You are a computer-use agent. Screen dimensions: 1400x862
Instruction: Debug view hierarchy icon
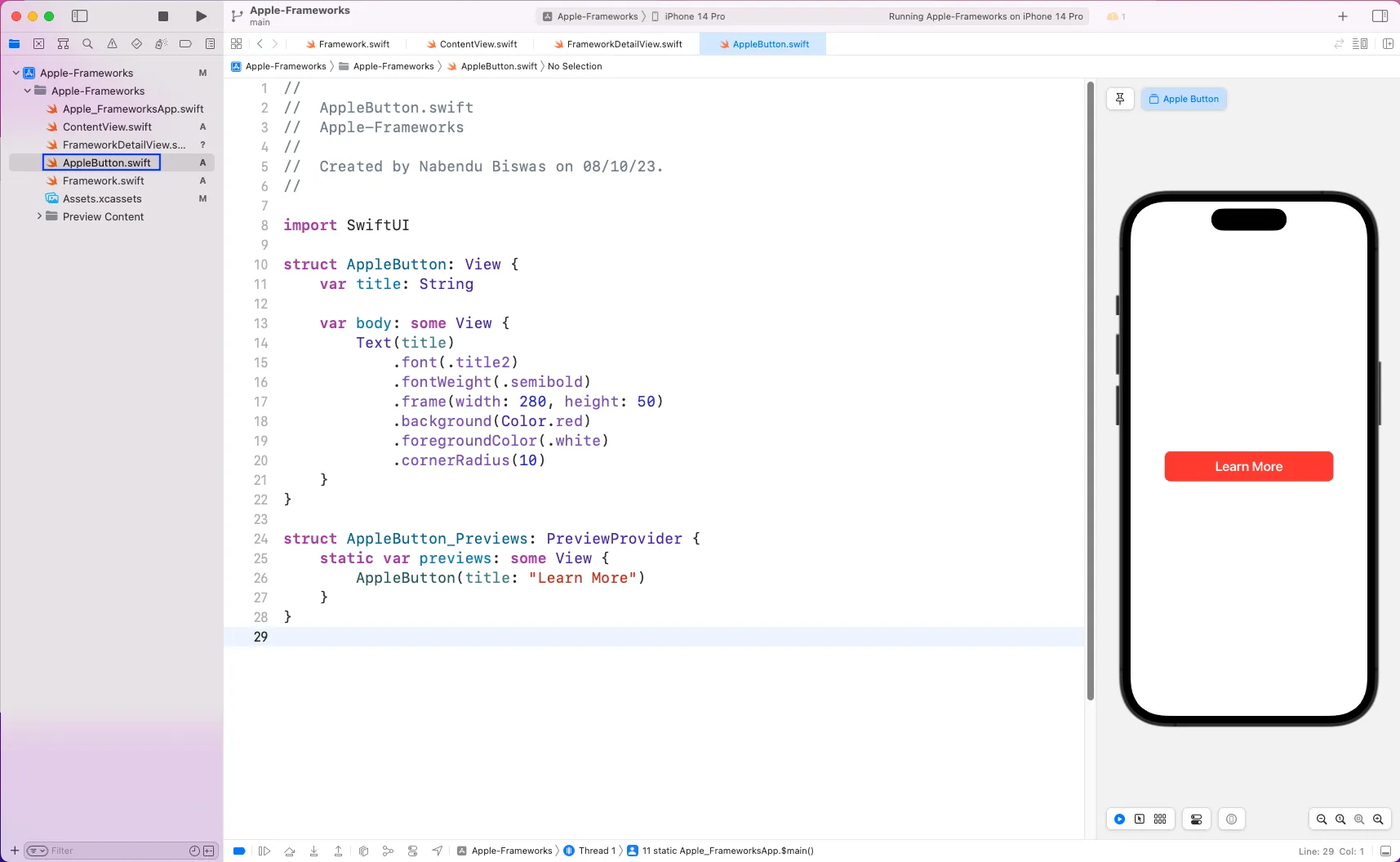[x=363, y=851]
